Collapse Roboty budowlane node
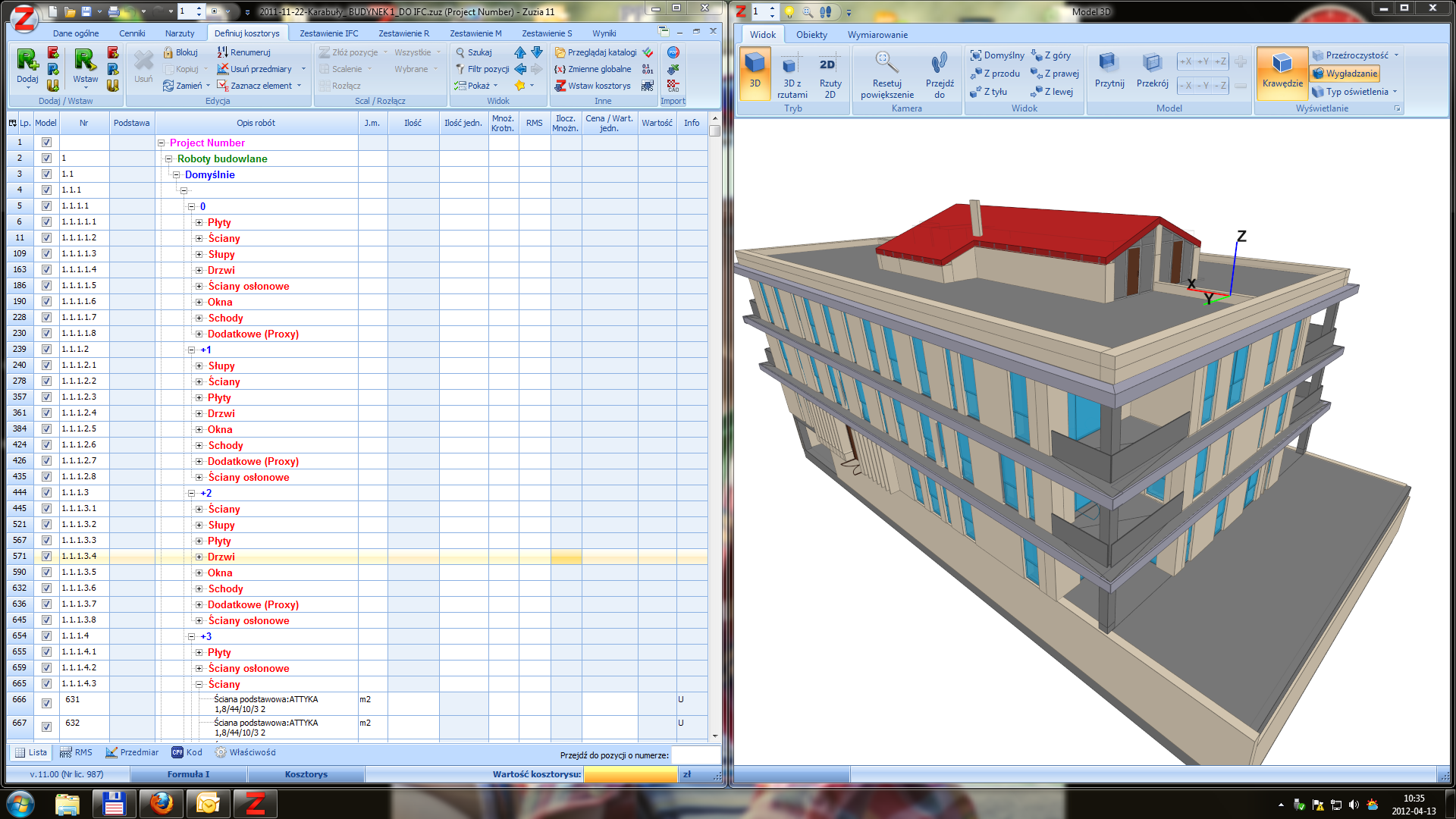The width and height of the screenshot is (1456, 819). (x=168, y=159)
